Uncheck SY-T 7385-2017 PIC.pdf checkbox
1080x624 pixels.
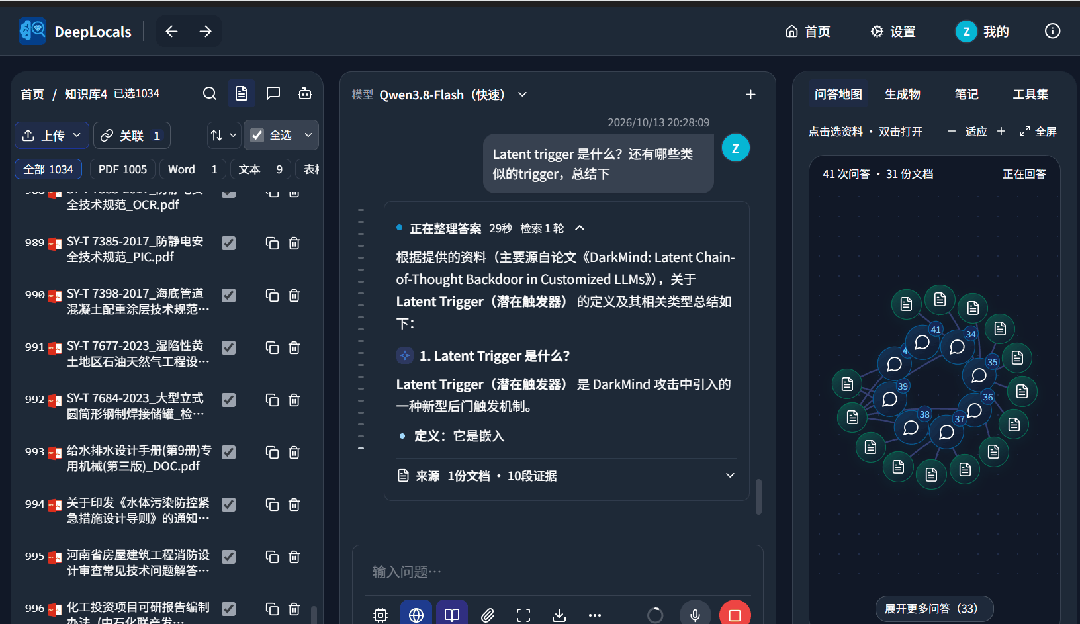point(229,243)
